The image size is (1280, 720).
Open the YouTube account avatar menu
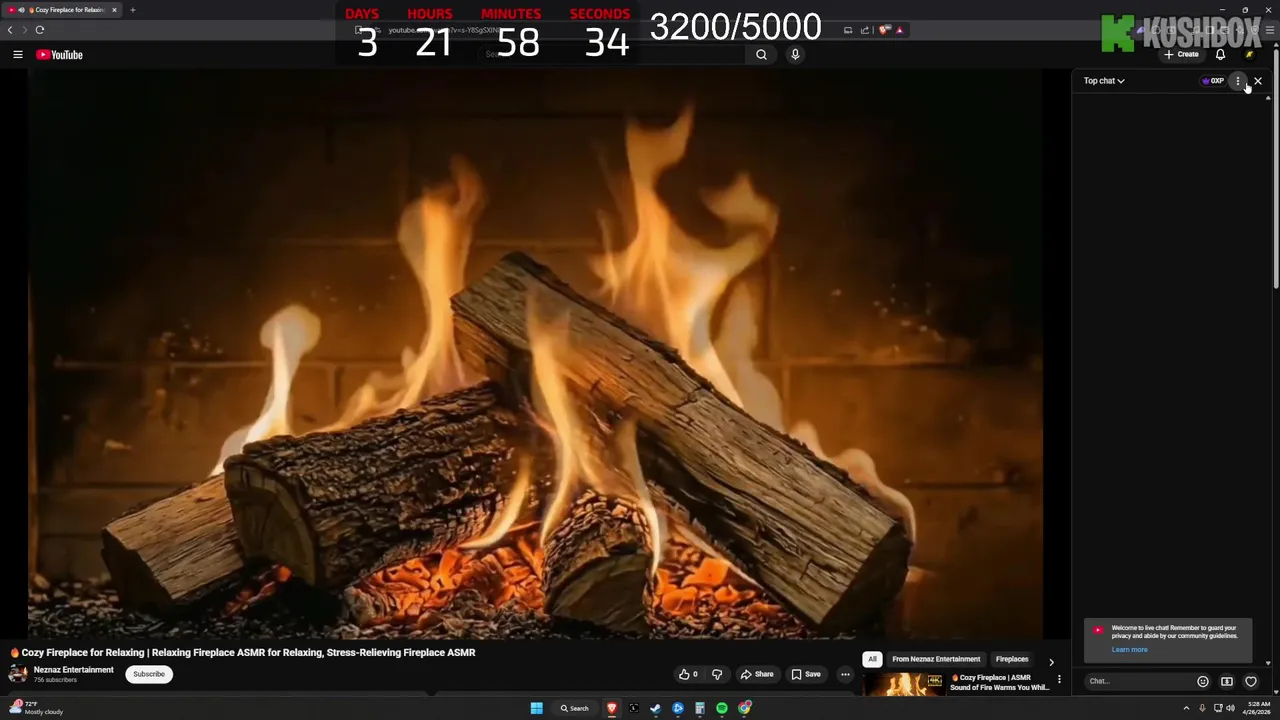point(1249,55)
